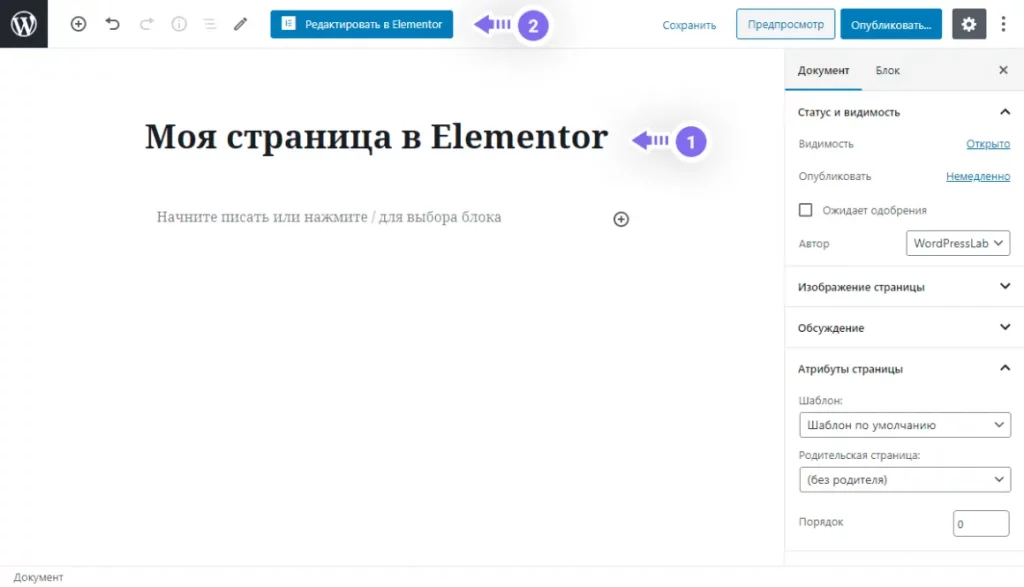Open Шаблон по умолчанию dropdown
The height and width of the screenshot is (587, 1024).
pos(904,425)
